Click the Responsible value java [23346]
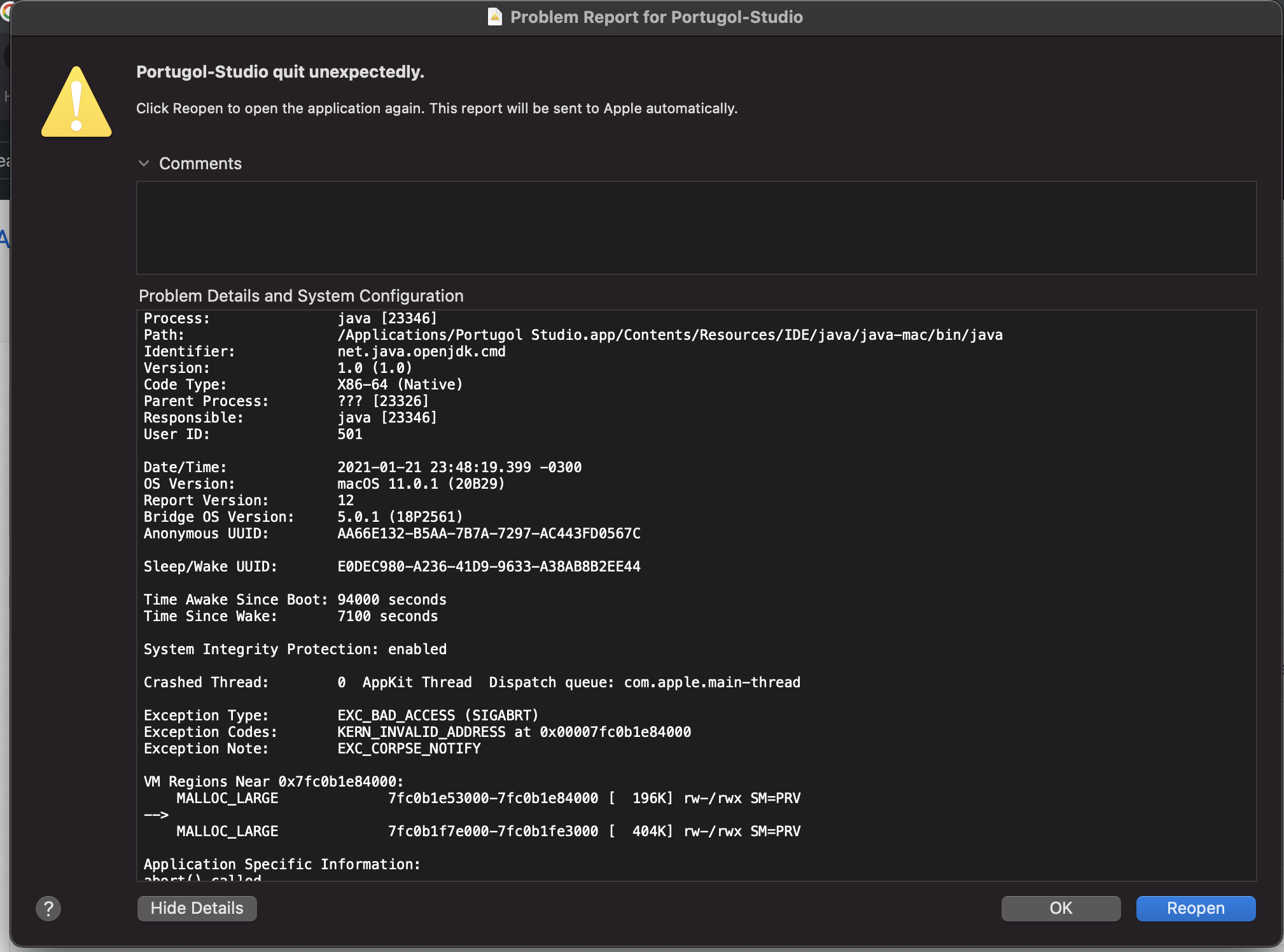 (387, 417)
